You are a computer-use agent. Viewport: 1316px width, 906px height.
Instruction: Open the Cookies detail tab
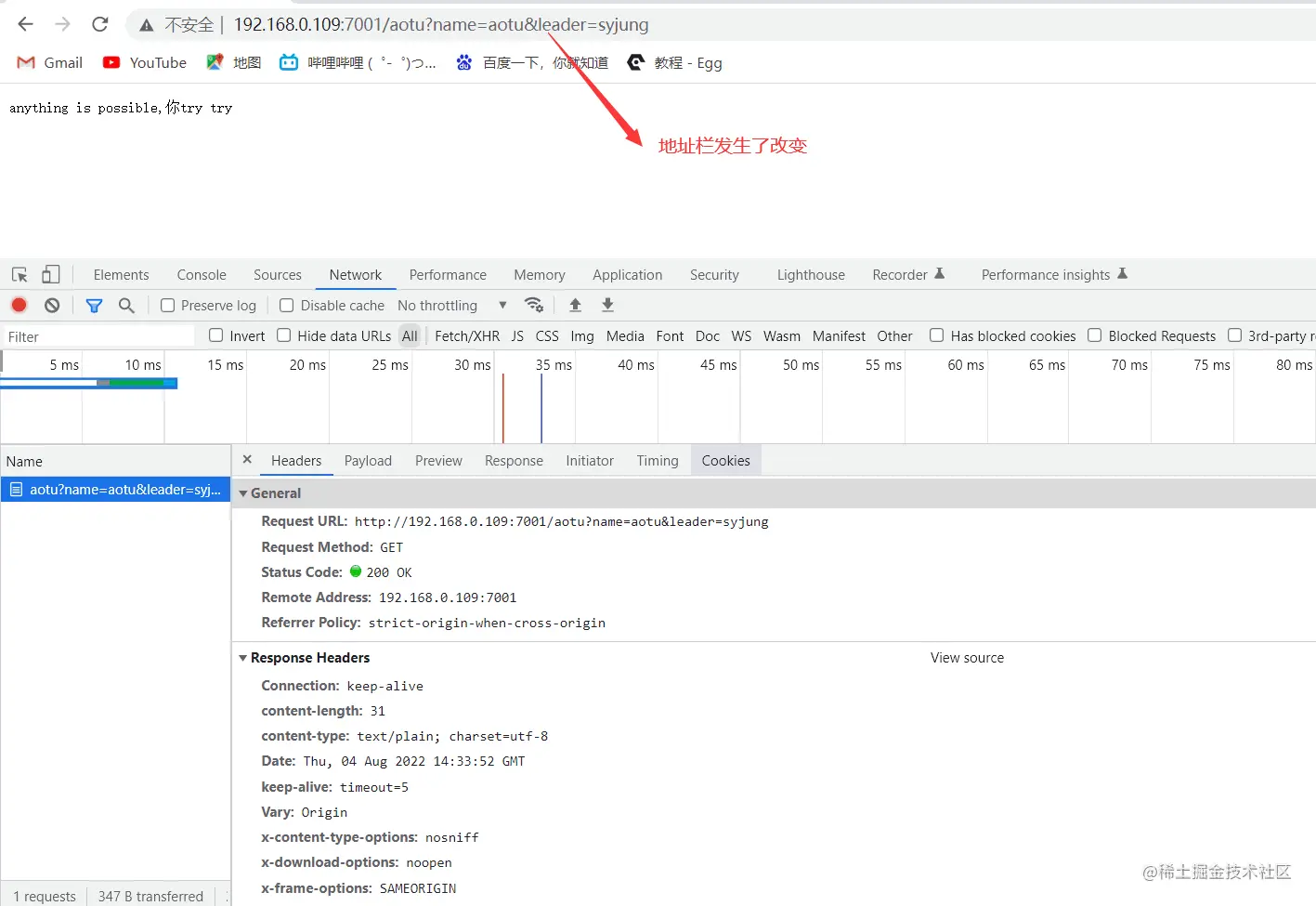pos(726,461)
